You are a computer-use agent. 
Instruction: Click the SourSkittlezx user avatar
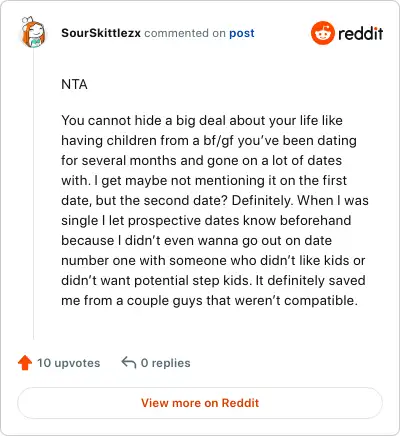tap(33, 32)
